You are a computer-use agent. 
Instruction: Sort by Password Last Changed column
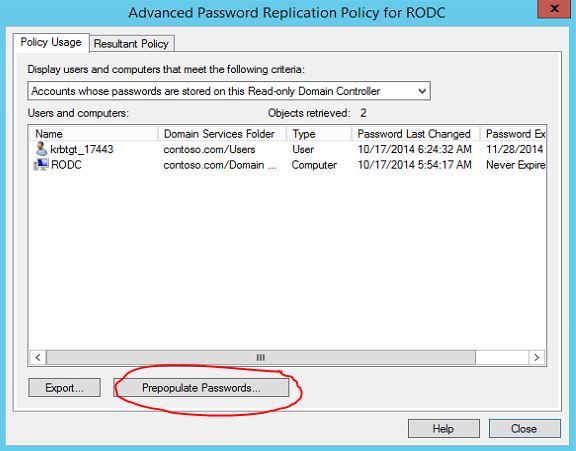(x=416, y=134)
